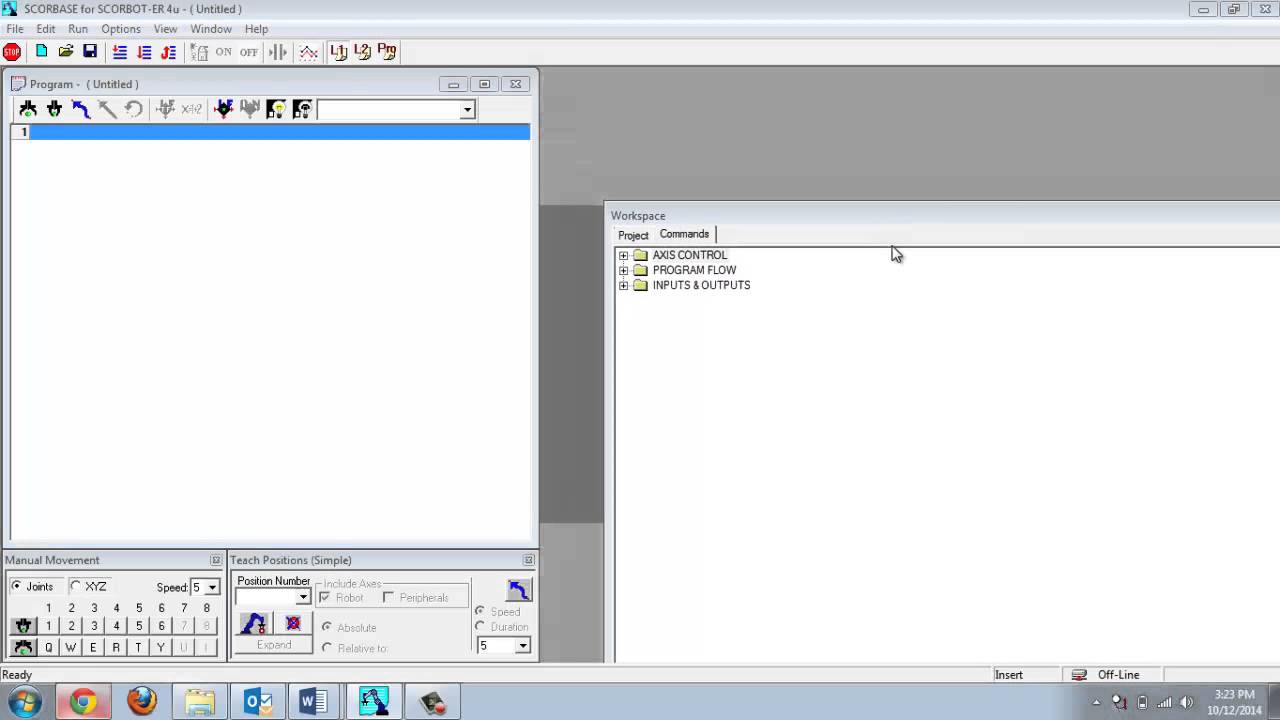Select the Relative to radio button
The height and width of the screenshot is (720, 1280).
tap(327, 648)
